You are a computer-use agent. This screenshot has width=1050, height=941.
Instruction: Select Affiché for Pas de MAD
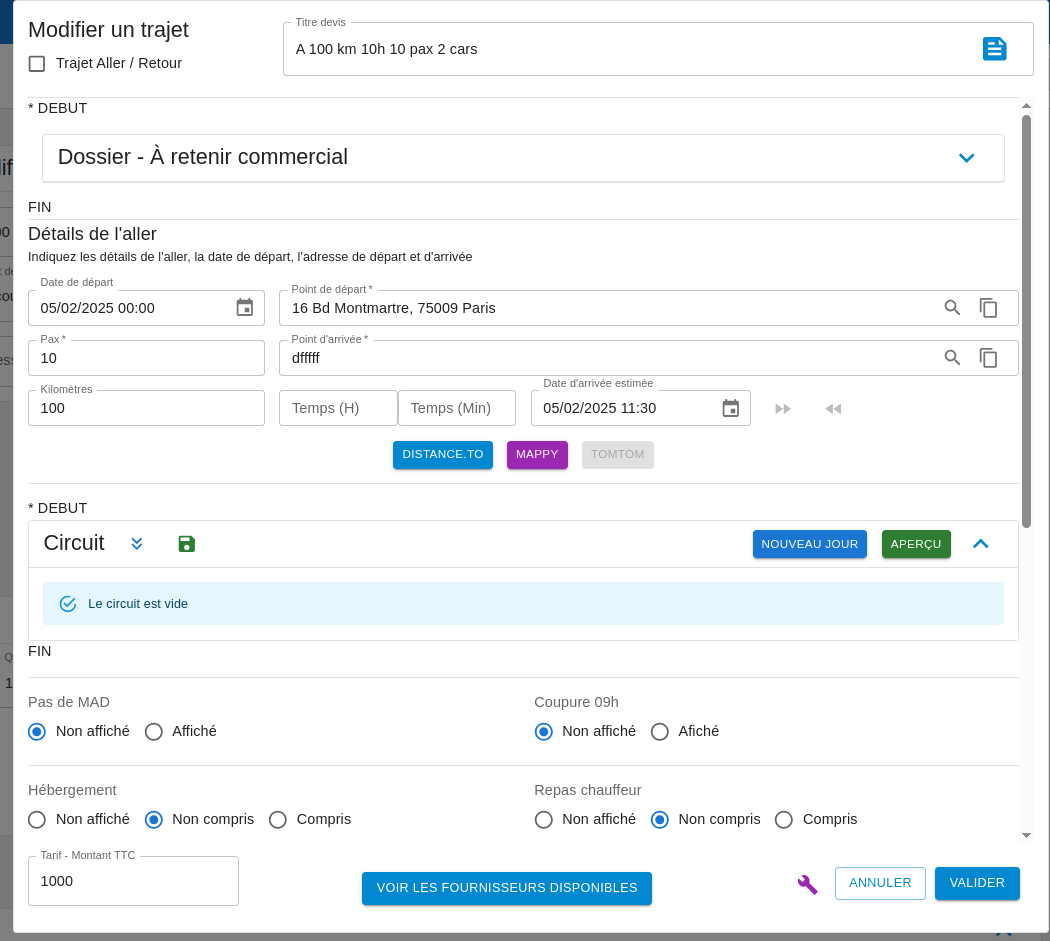tap(154, 732)
